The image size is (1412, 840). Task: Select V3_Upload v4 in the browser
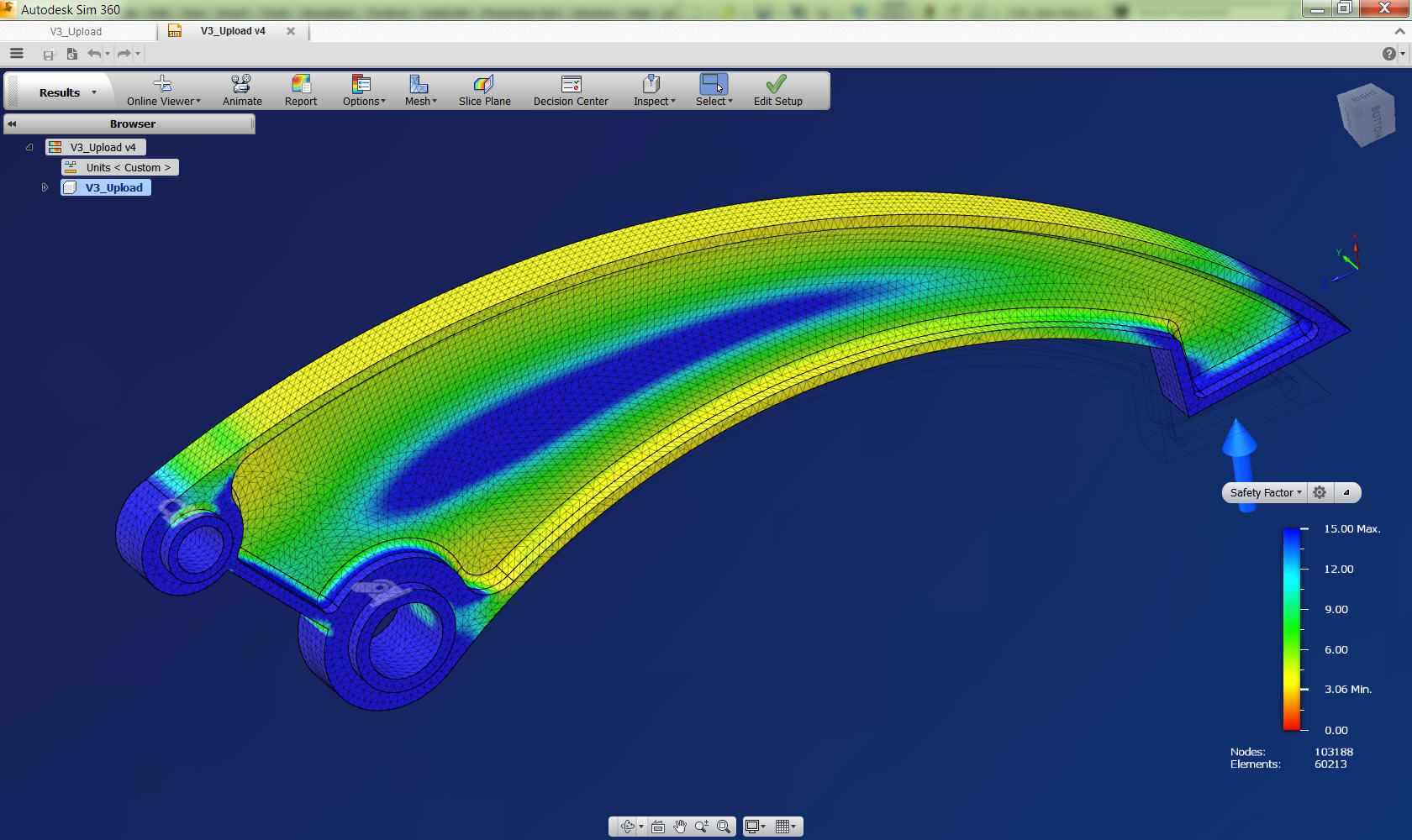tap(96, 147)
